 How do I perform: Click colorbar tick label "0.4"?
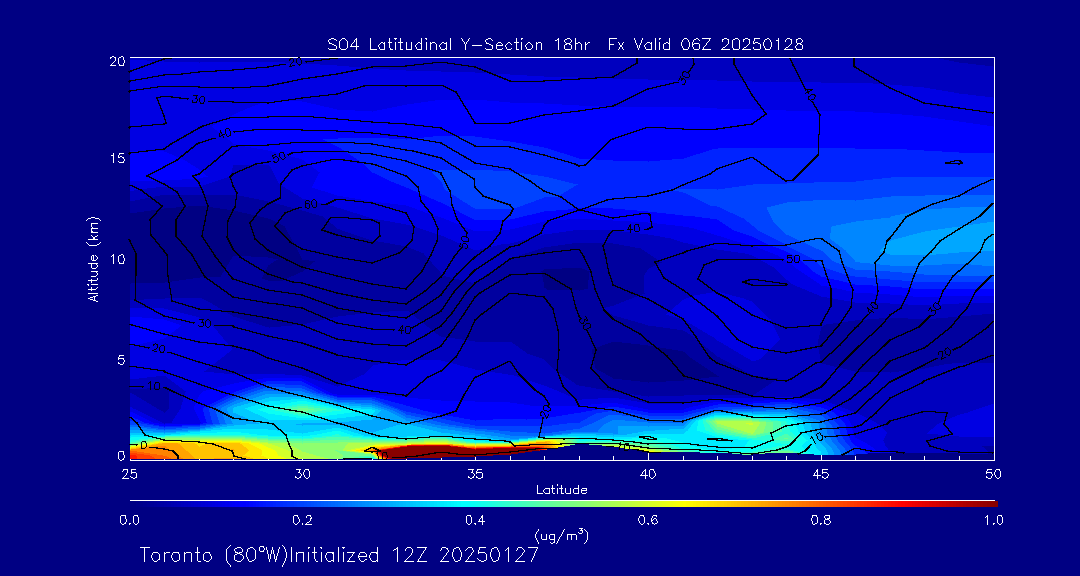pos(475,520)
